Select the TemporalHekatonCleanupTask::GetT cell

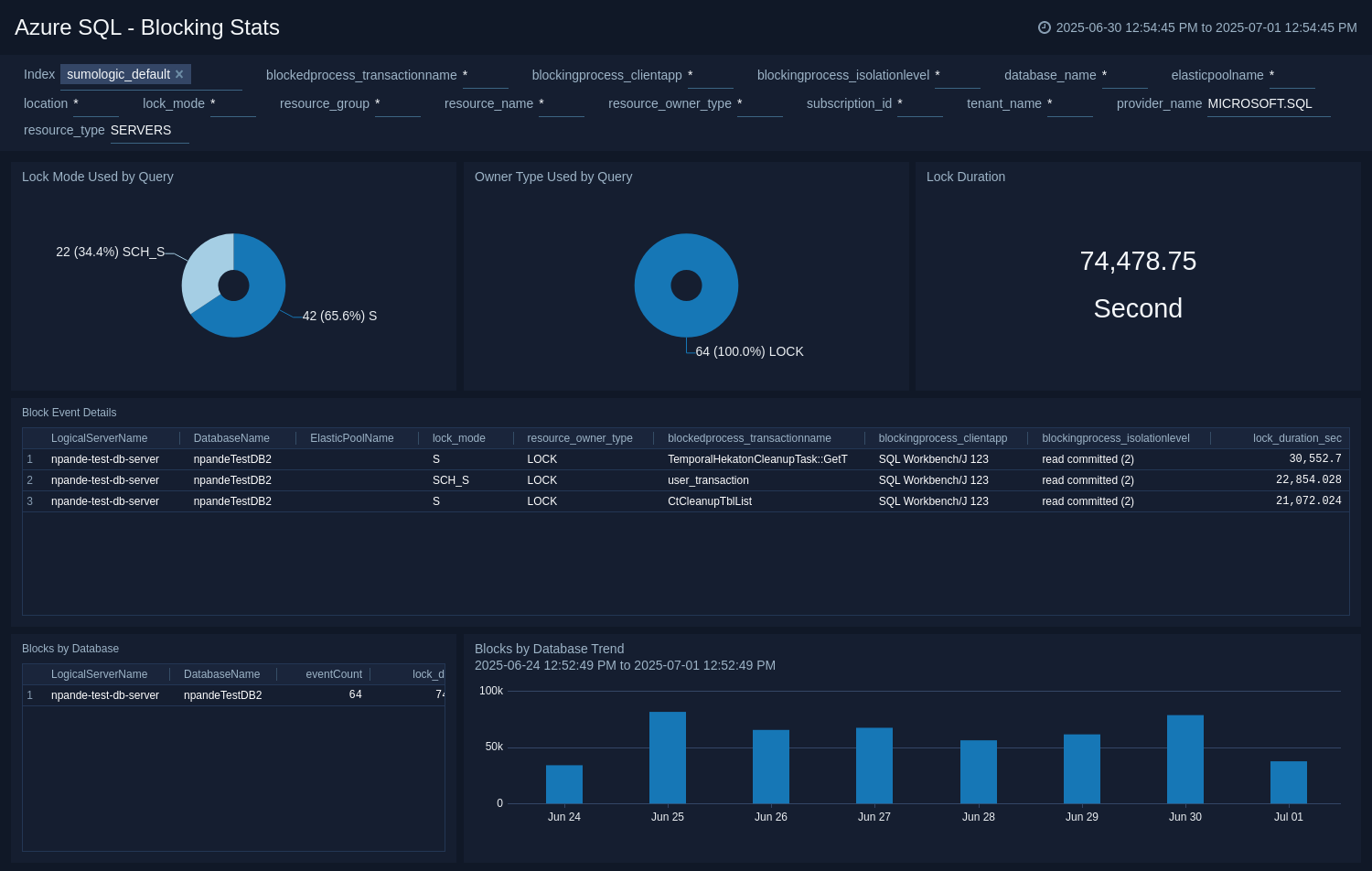pyautogui.click(x=757, y=459)
